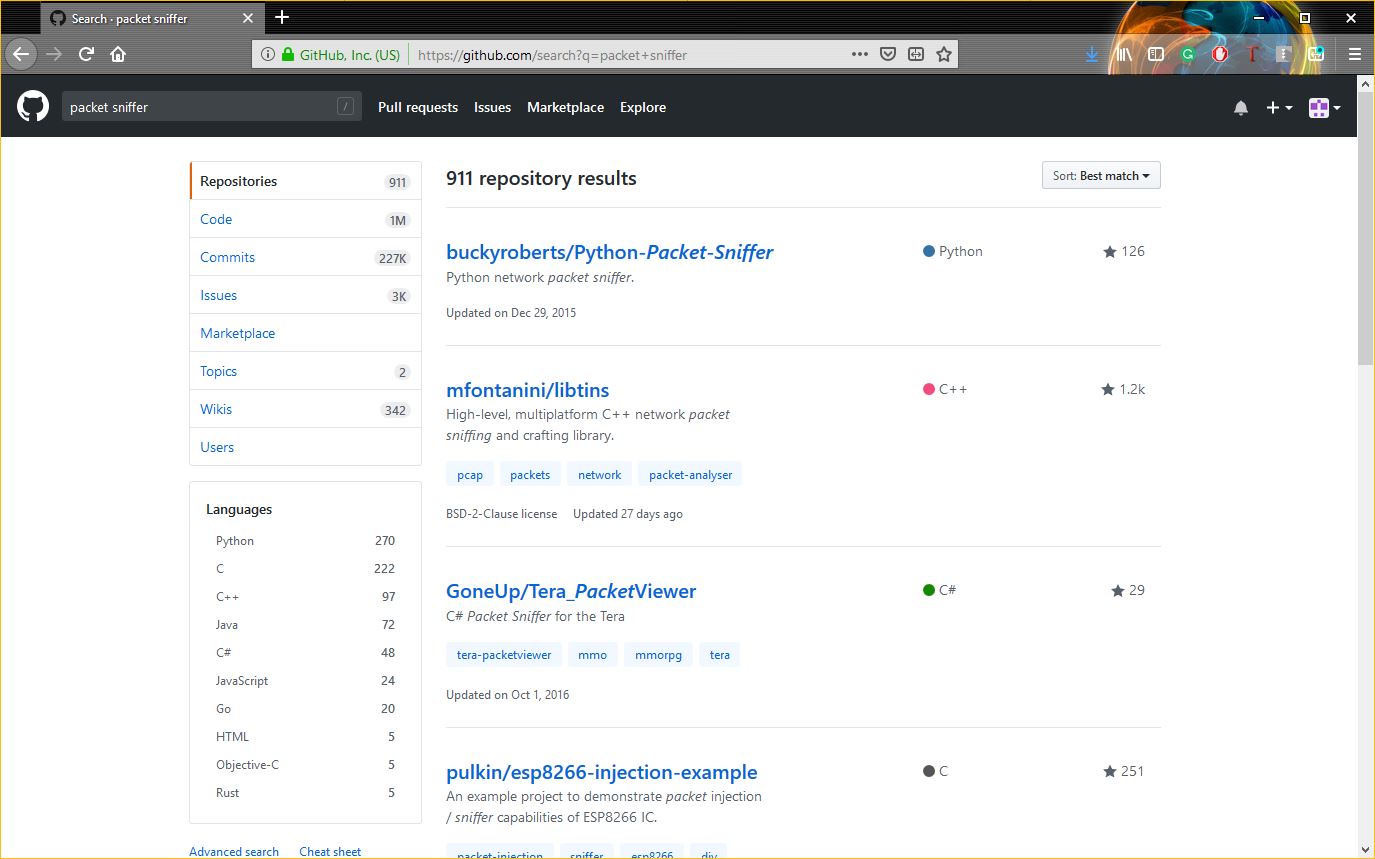The width and height of the screenshot is (1375, 859).
Task: Open mfontanini/libtins repository
Action: (527, 390)
